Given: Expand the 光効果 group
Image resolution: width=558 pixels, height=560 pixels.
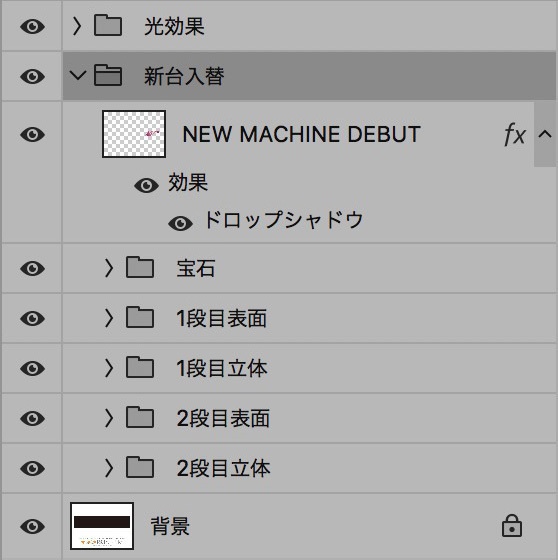Looking at the screenshot, I should 77,26.
